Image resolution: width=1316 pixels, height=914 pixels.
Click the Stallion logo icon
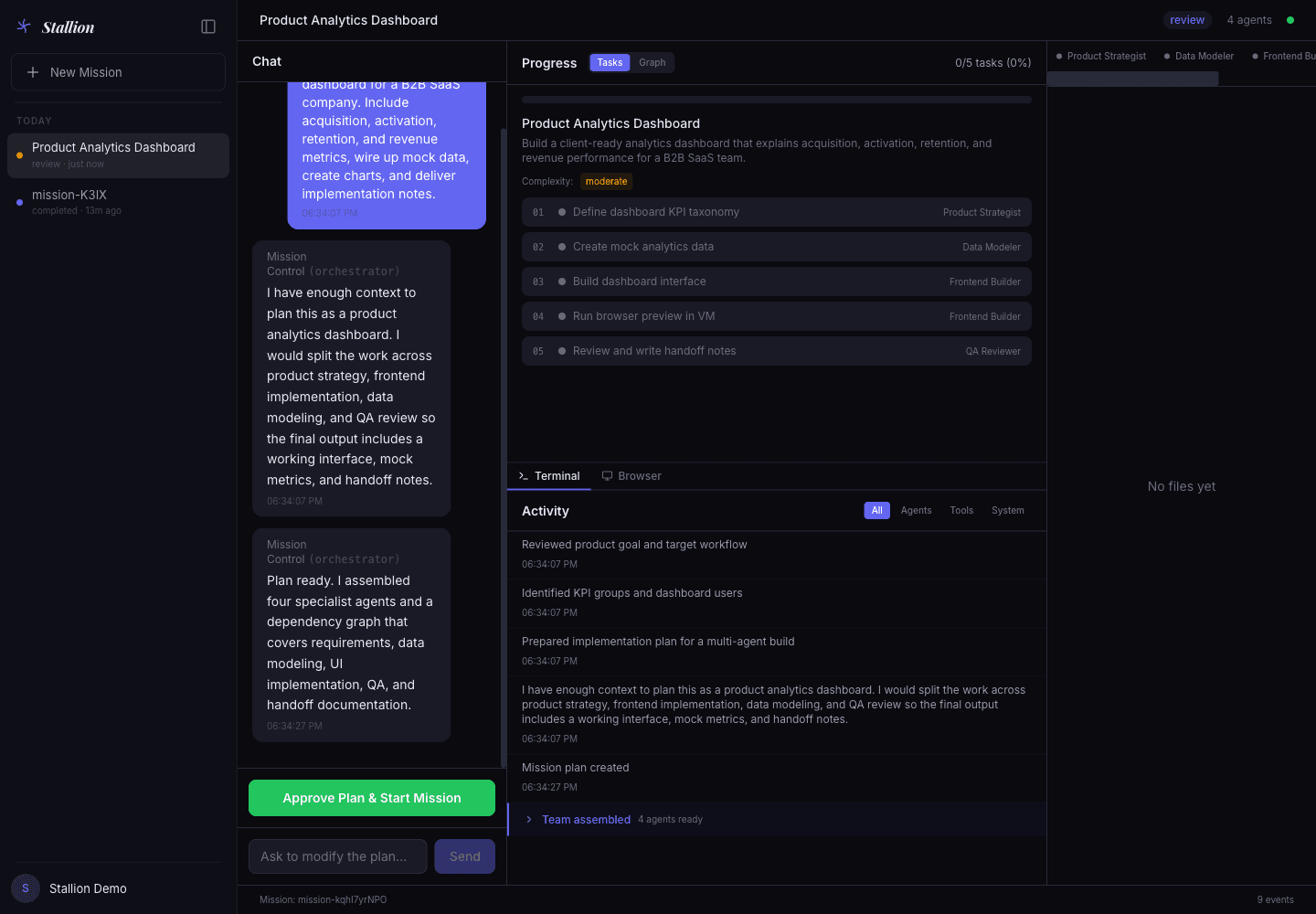point(24,27)
